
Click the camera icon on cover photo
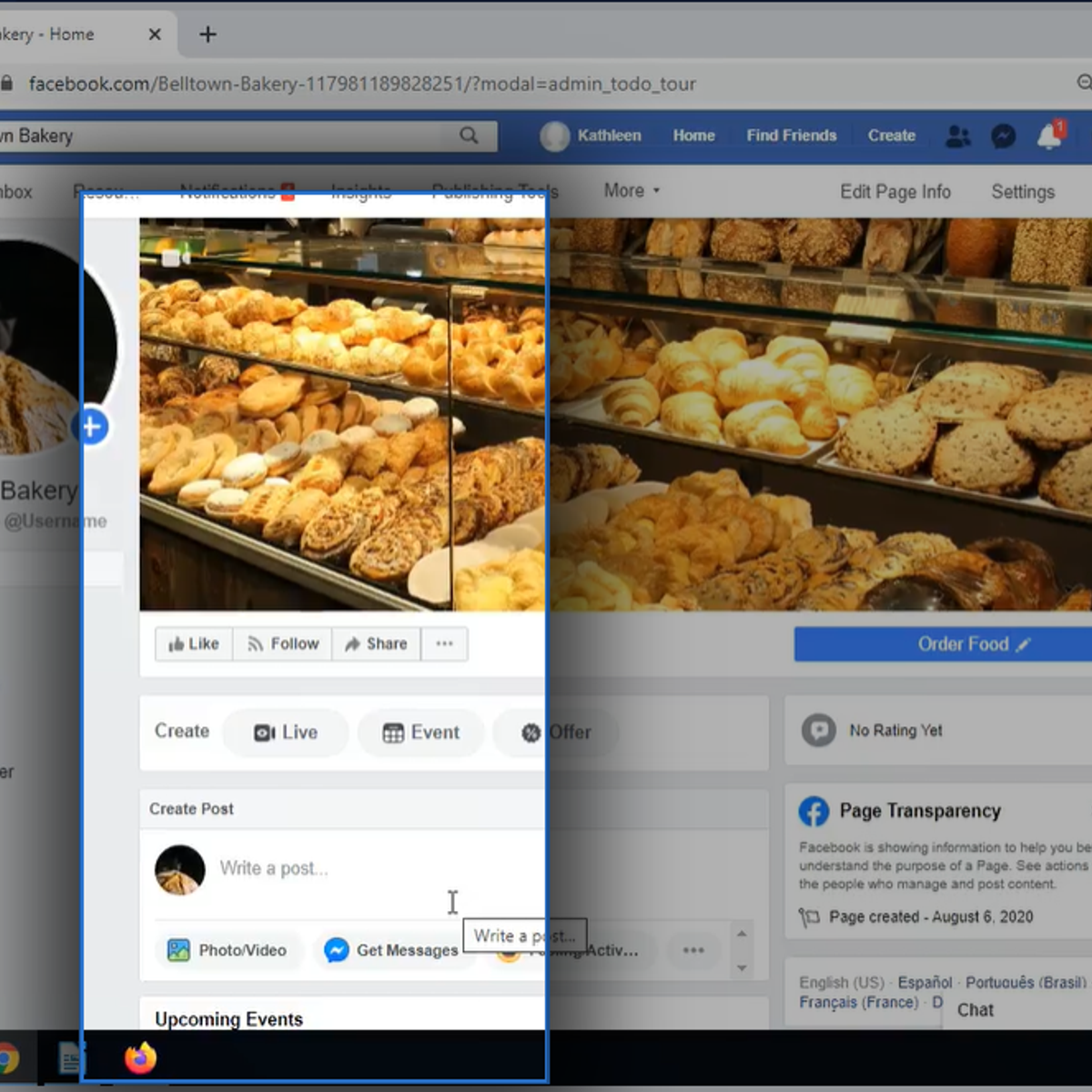175,259
